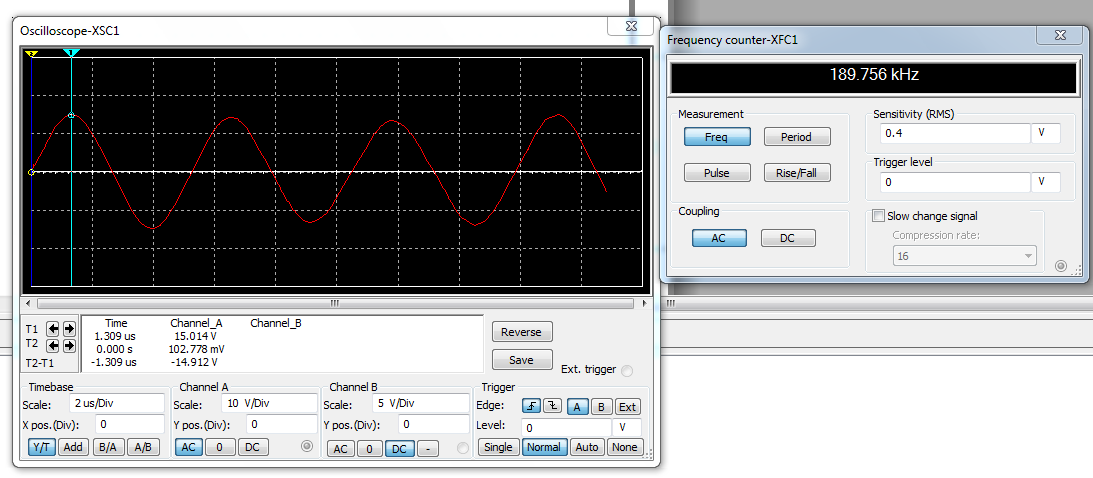Viewport: 1093px width, 478px height.
Task: Select Auto trigger mode
Action: point(587,447)
